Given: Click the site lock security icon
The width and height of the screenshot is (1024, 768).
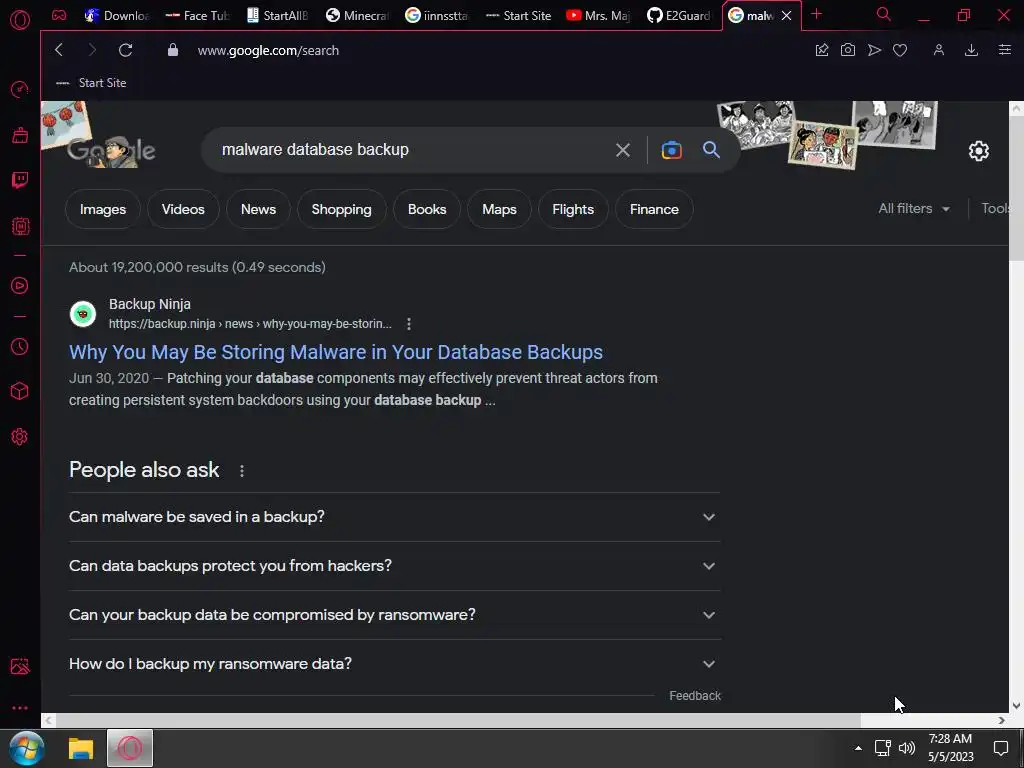Looking at the screenshot, I should [x=172, y=50].
